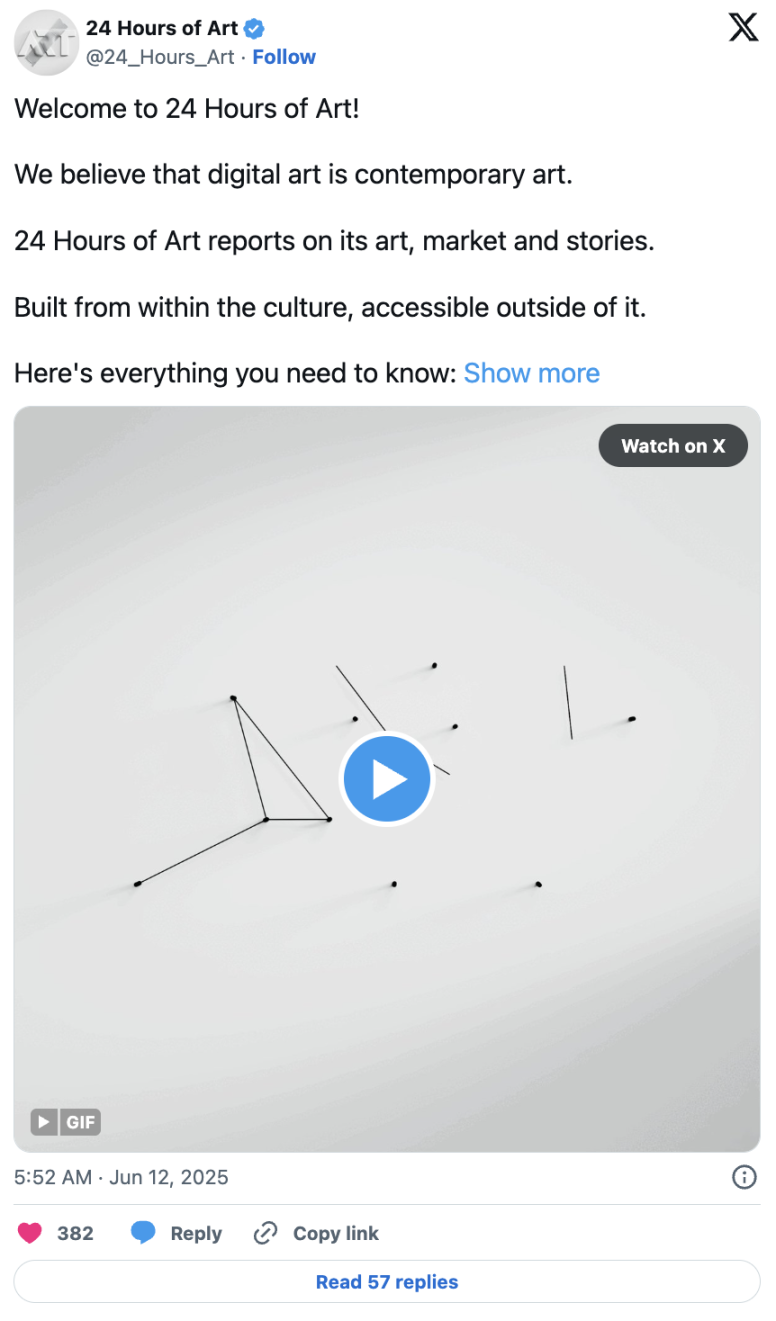776x1321 pixels.
Task: Click the 382 likes count
Action: [x=75, y=1233]
